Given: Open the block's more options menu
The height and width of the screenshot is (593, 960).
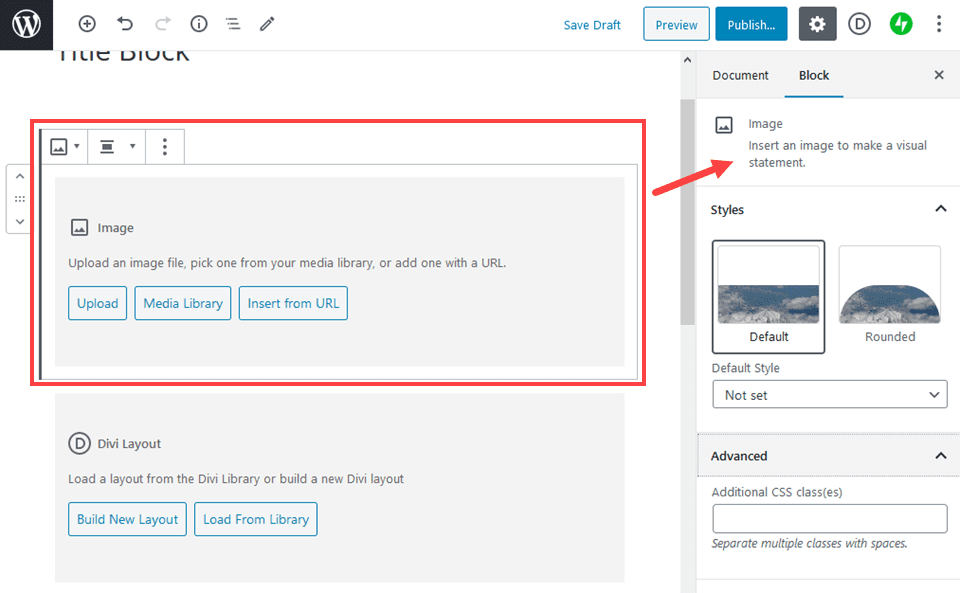Looking at the screenshot, I should pos(164,146).
